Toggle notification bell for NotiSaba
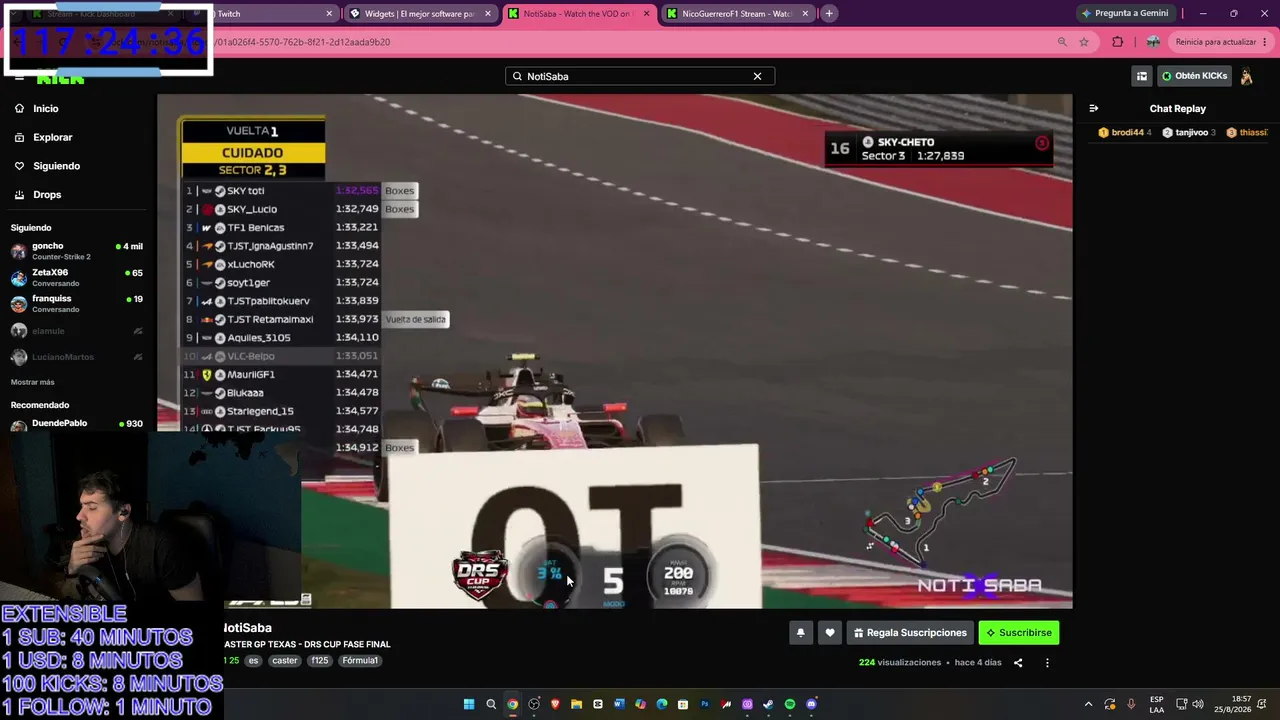Viewport: 1280px width, 720px height. 800,632
